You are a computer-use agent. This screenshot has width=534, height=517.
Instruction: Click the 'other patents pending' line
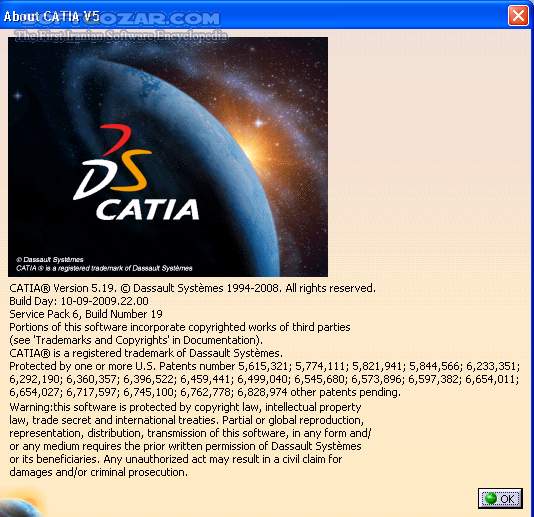(x=205, y=392)
